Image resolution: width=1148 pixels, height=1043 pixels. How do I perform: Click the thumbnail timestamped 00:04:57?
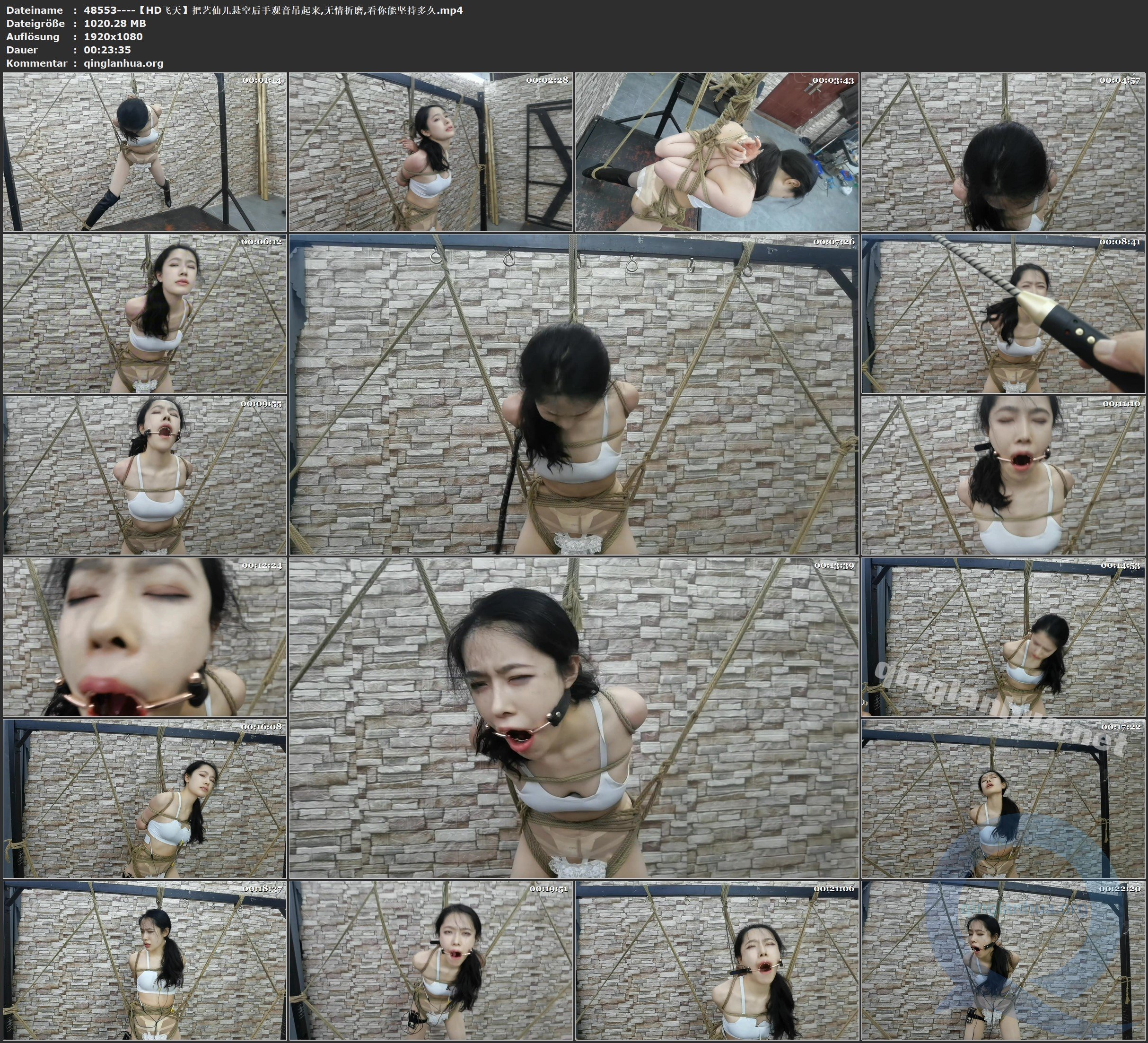pos(1003,151)
